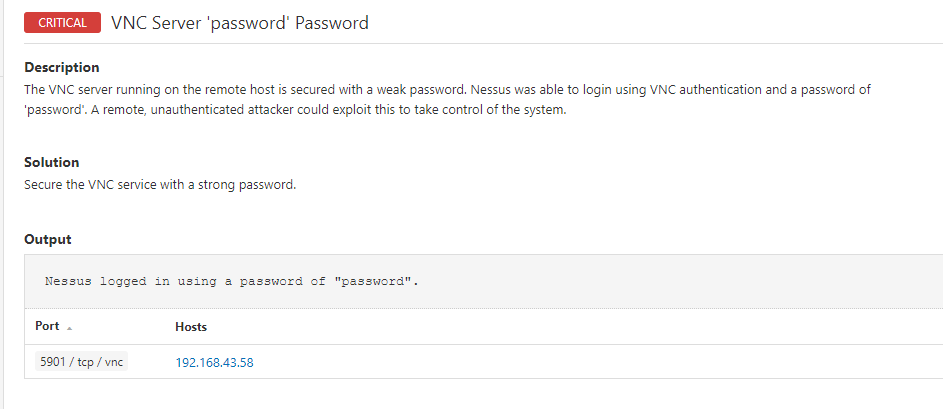Click the Port column sort arrow
Screen dimensions: 943x409
pyautogui.click(x=70, y=328)
